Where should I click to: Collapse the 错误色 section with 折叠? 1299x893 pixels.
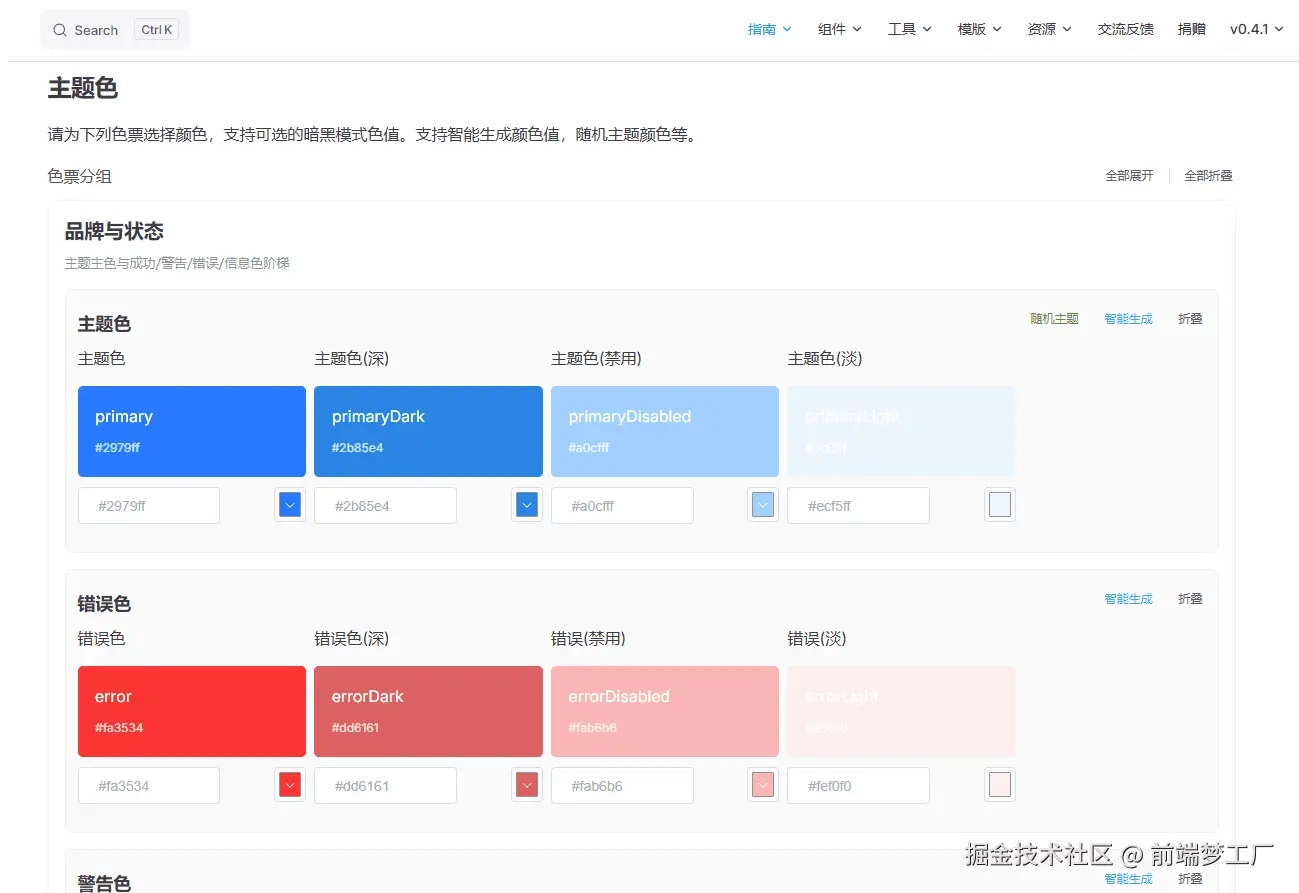point(1190,599)
